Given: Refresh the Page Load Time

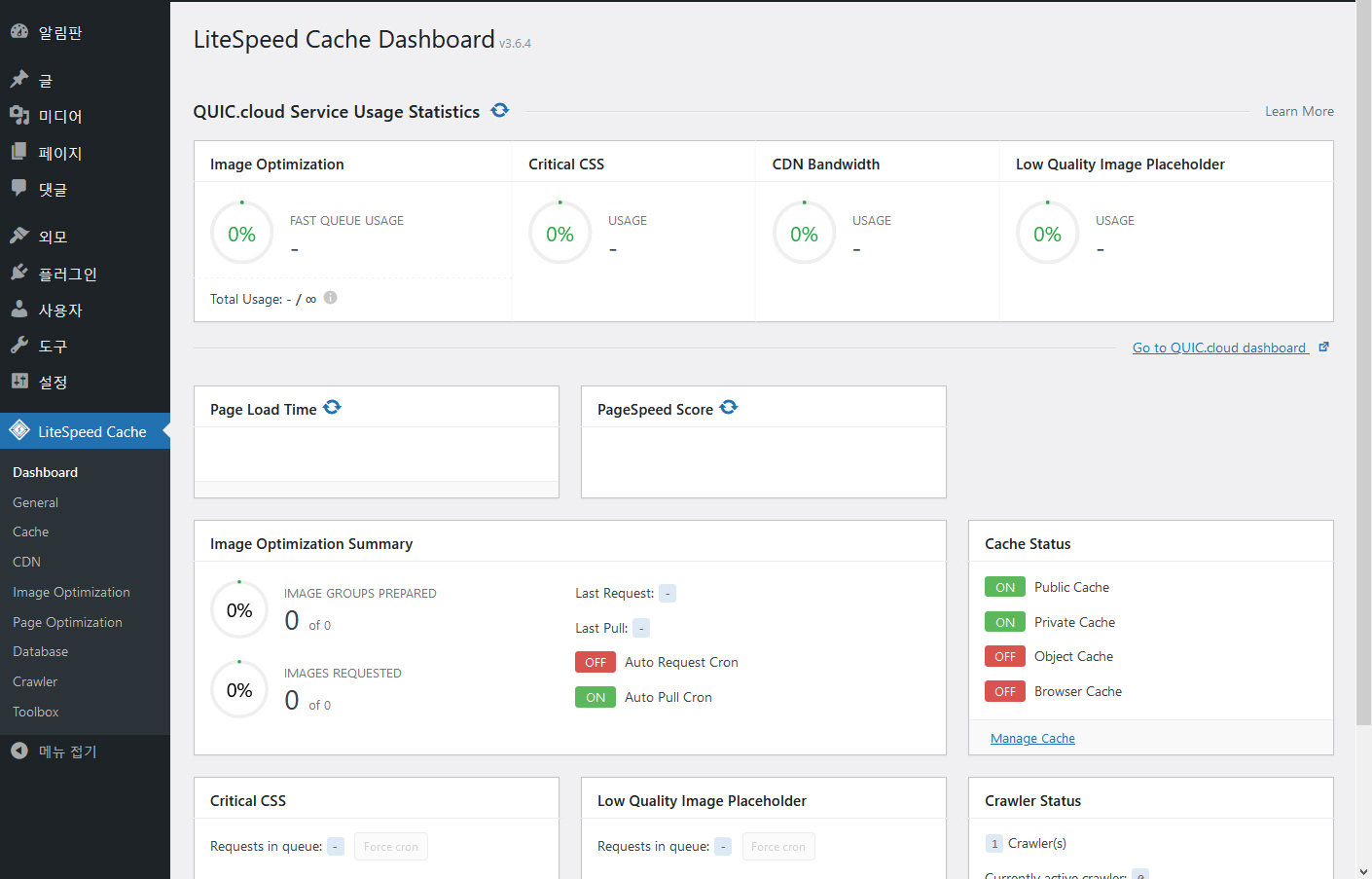Looking at the screenshot, I should click(x=332, y=407).
